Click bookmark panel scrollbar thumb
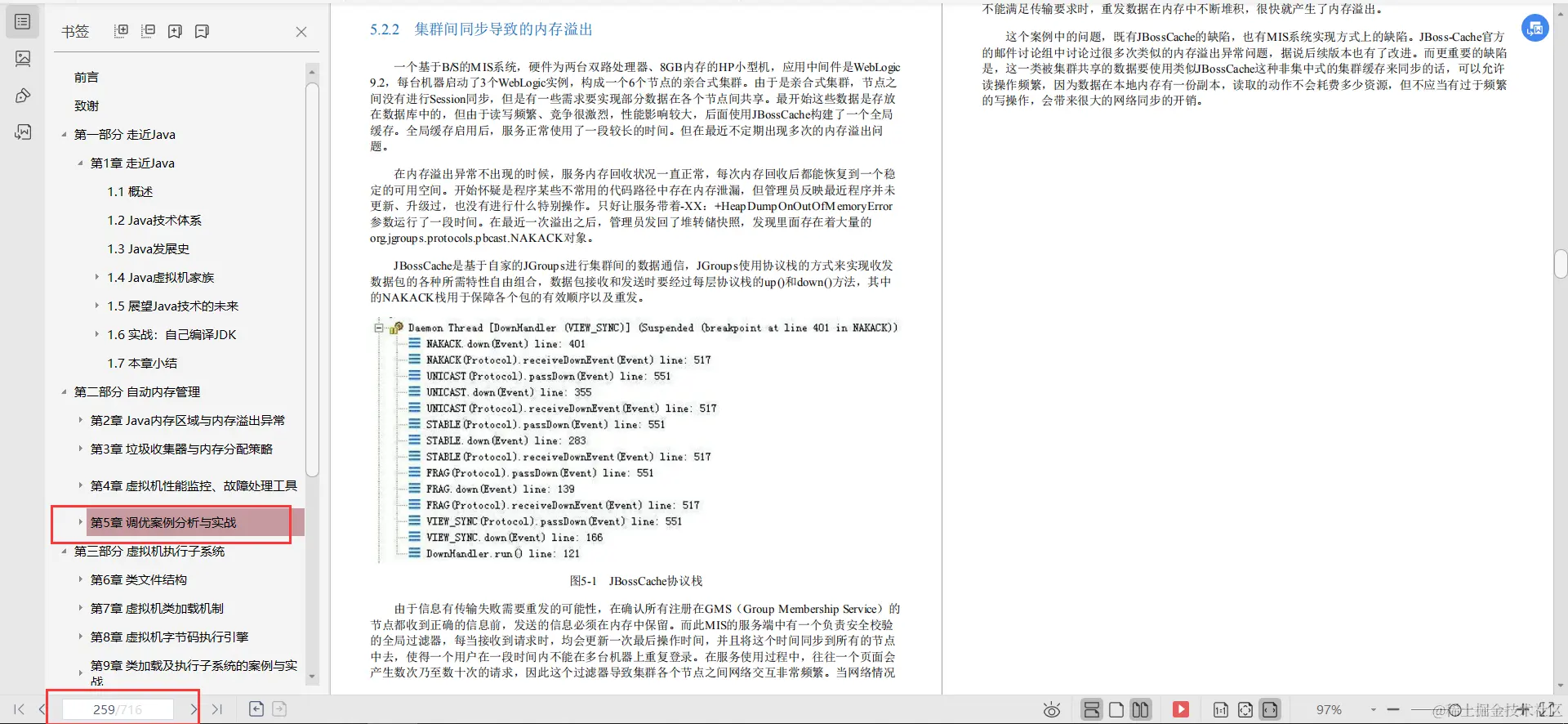 pos(312,279)
